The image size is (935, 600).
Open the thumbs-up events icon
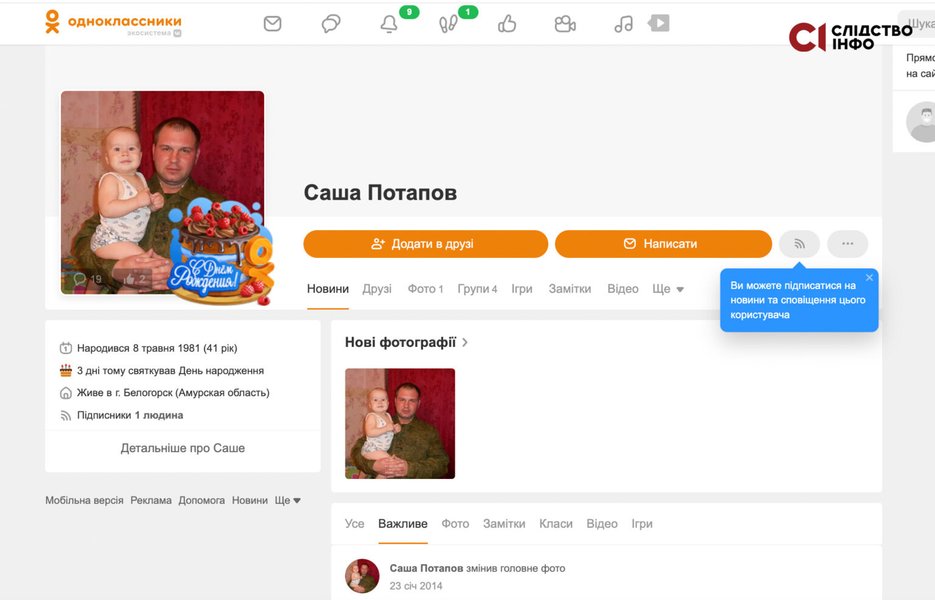pos(507,24)
